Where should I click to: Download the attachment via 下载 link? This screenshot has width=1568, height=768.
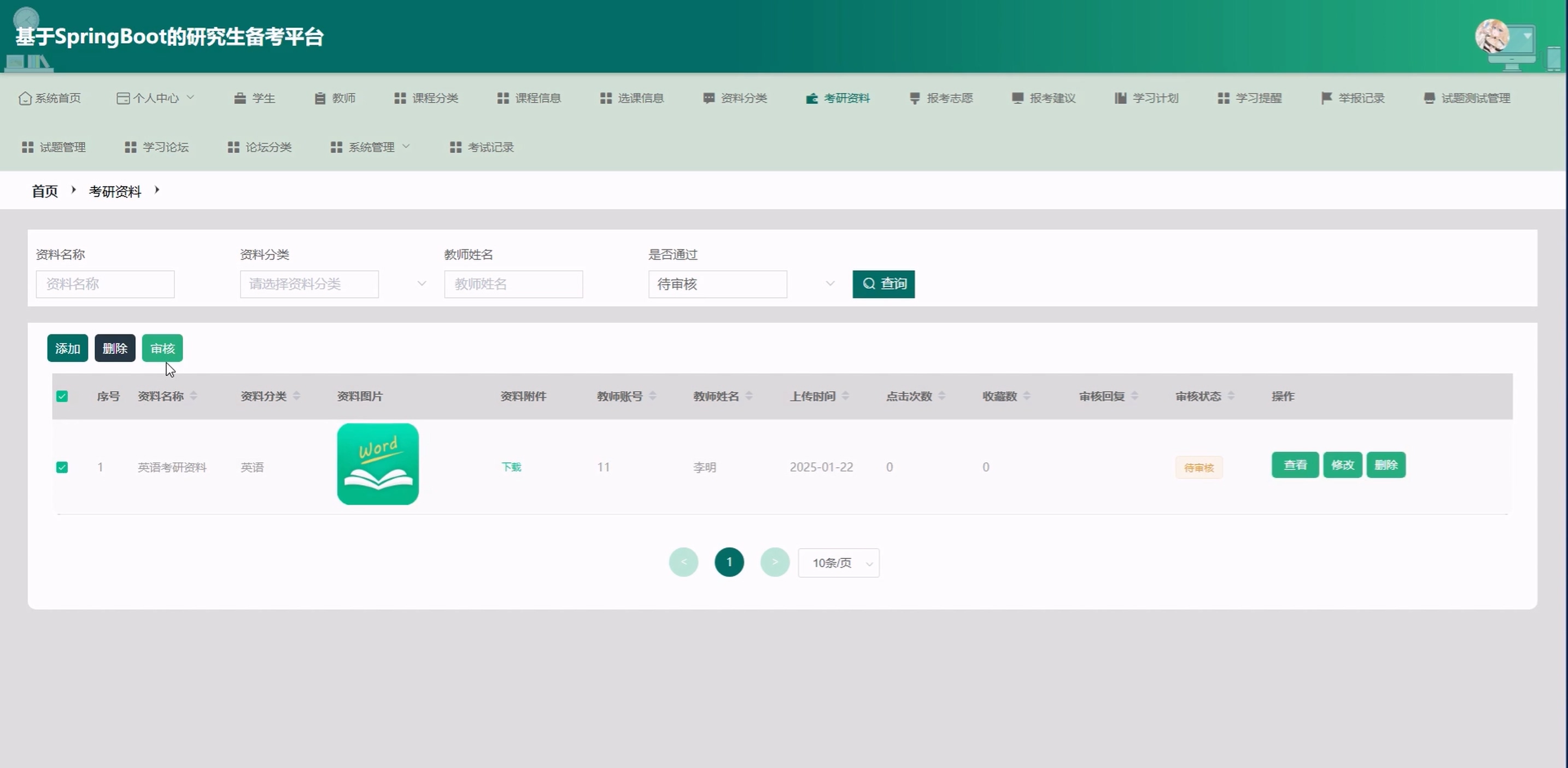pos(511,467)
